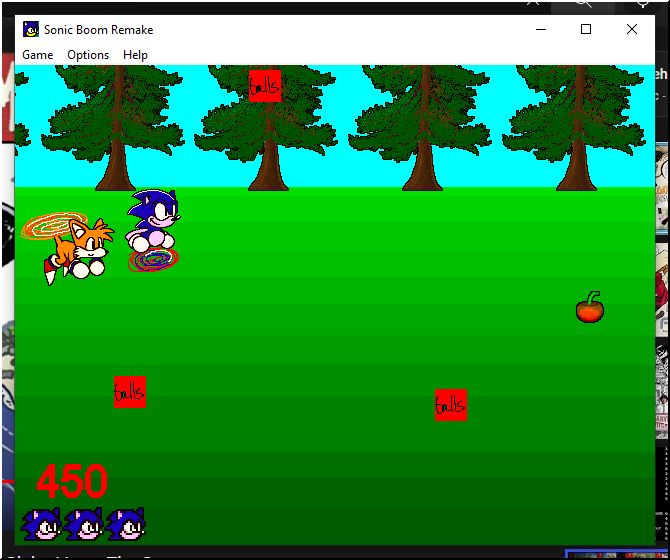Open the Game menu
Screen dimensions: 670x560
[x=38, y=55]
